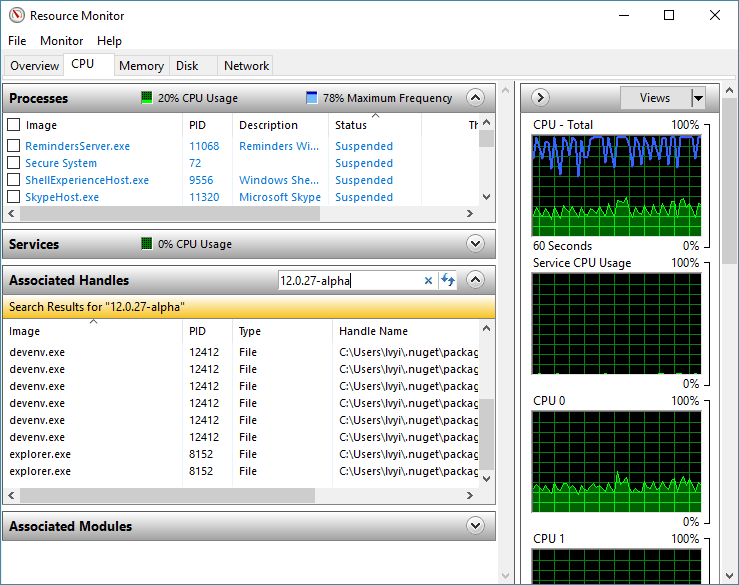Sort processes by Status column header
Image resolution: width=739 pixels, height=585 pixels.
(351, 125)
